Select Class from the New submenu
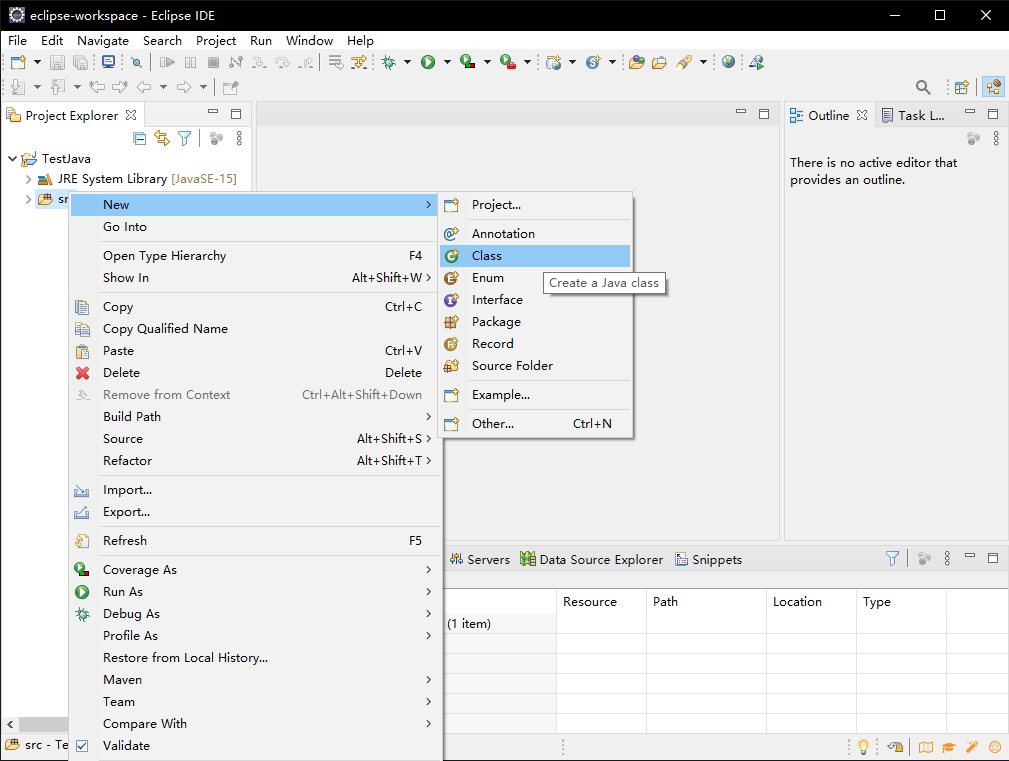 pyautogui.click(x=535, y=256)
